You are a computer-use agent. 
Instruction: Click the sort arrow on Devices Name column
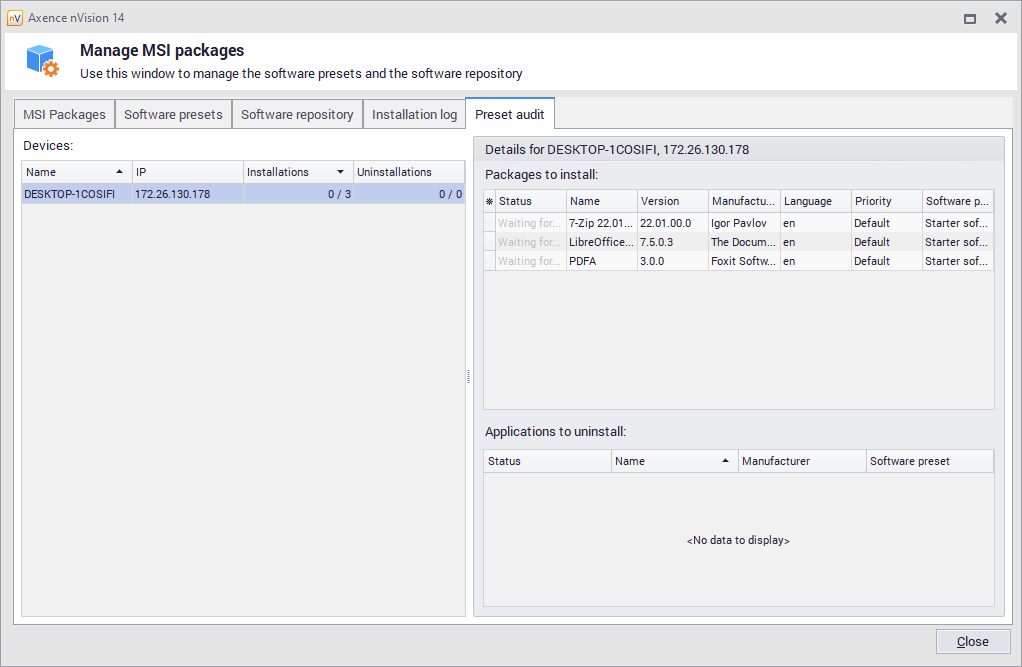click(120, 172)
